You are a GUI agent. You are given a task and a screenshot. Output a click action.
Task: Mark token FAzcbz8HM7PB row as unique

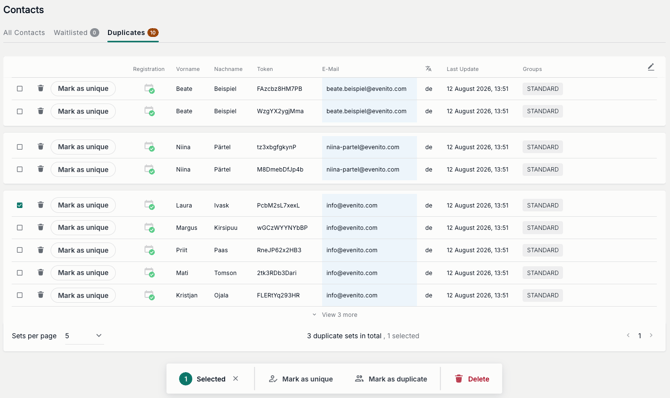point(83,88)
